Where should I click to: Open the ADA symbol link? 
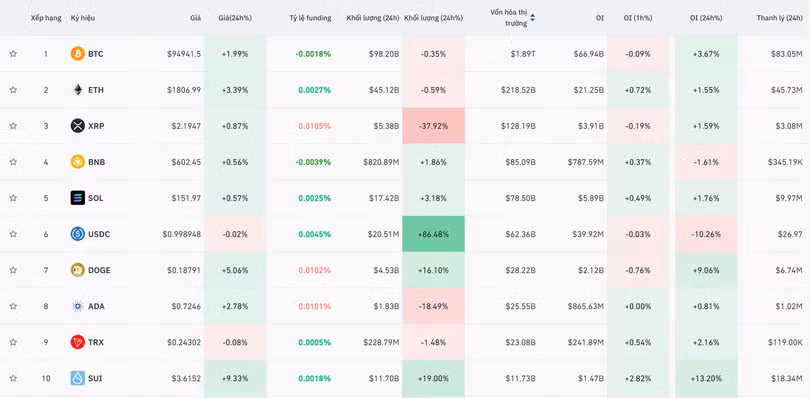click(96, 306)
